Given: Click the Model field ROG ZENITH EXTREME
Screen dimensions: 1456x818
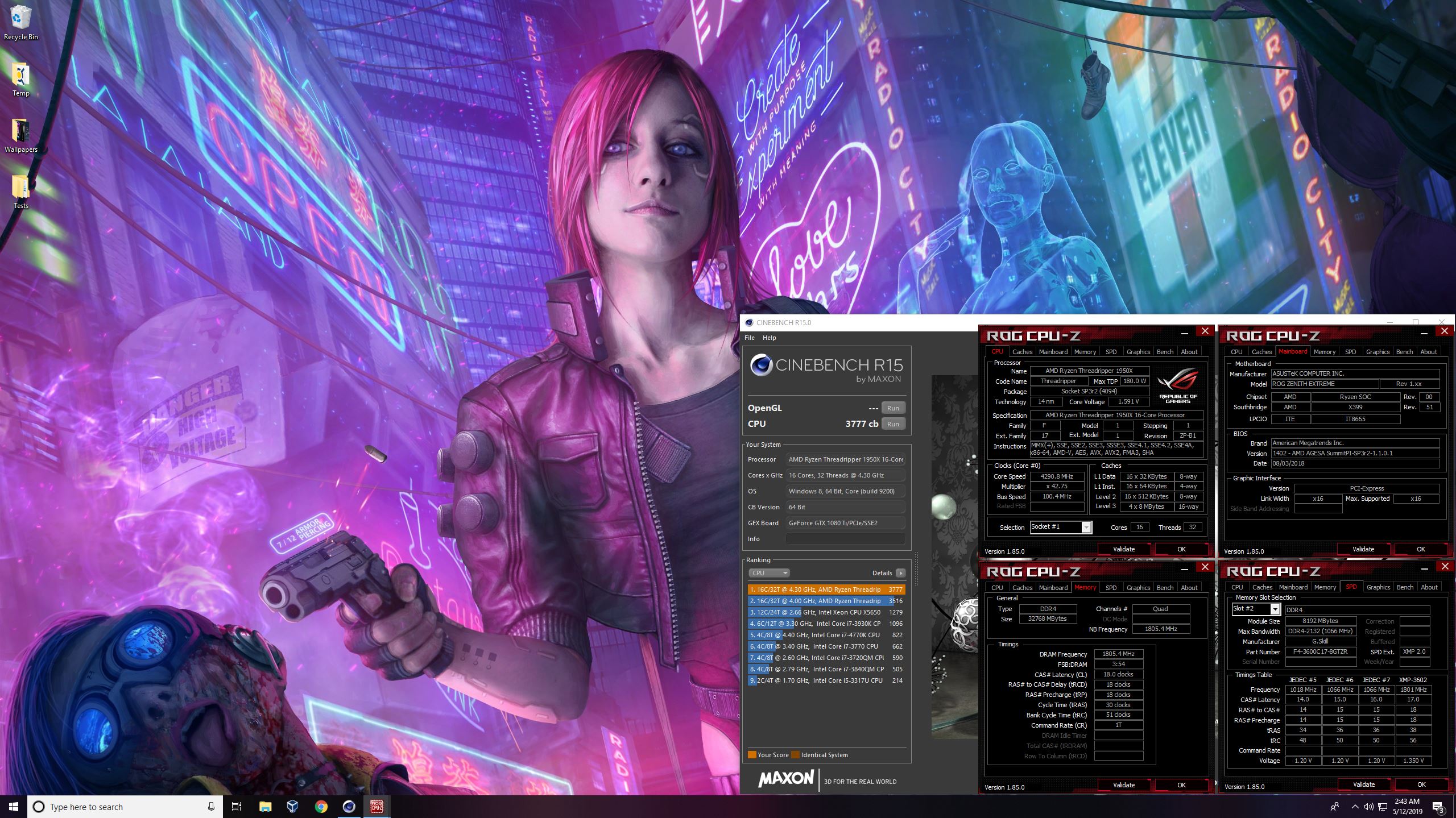Looking at the screenshot, I should click(x=1324, y=384).
